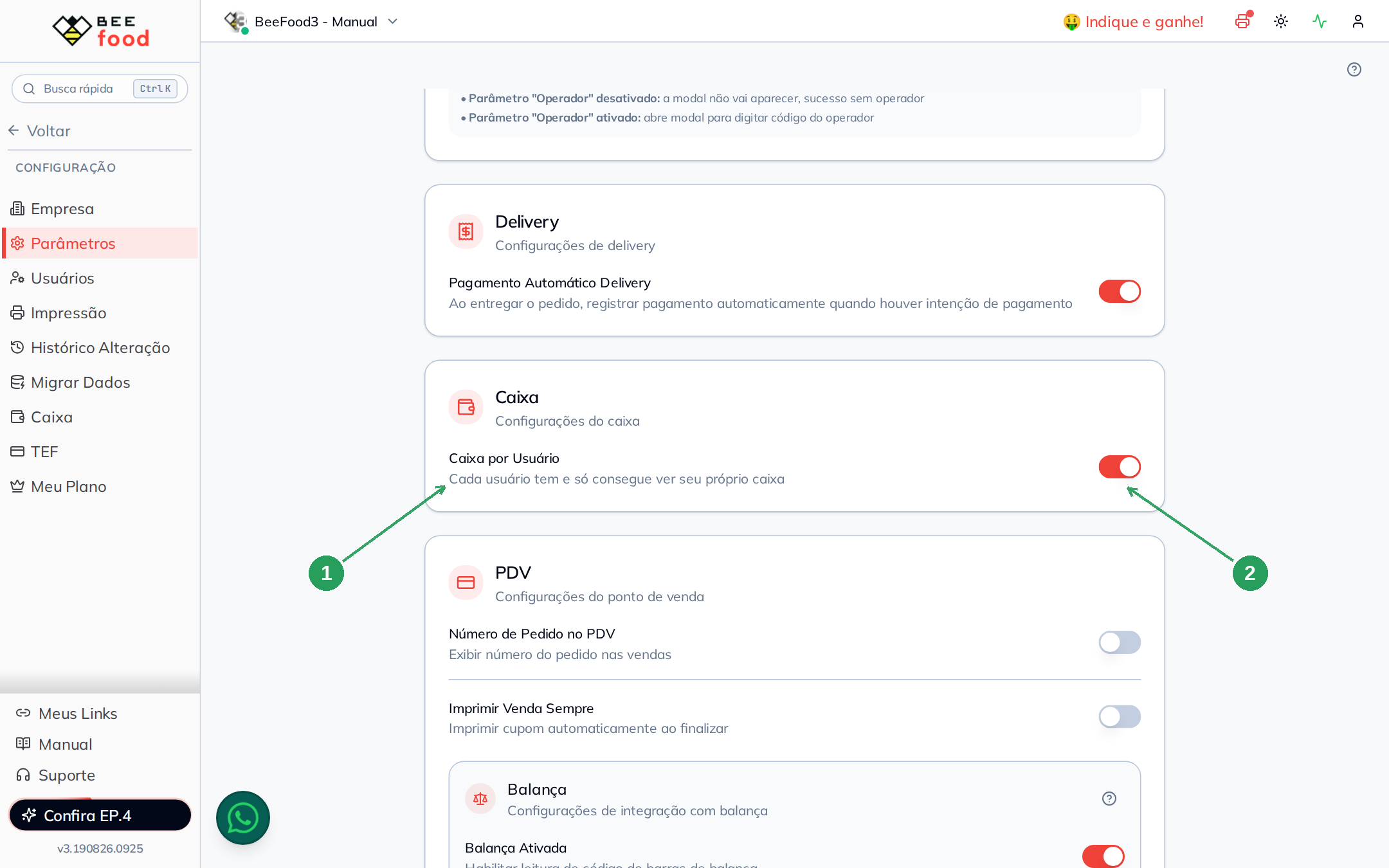Toggle light theme sun icon

(x=1281, y=21)
